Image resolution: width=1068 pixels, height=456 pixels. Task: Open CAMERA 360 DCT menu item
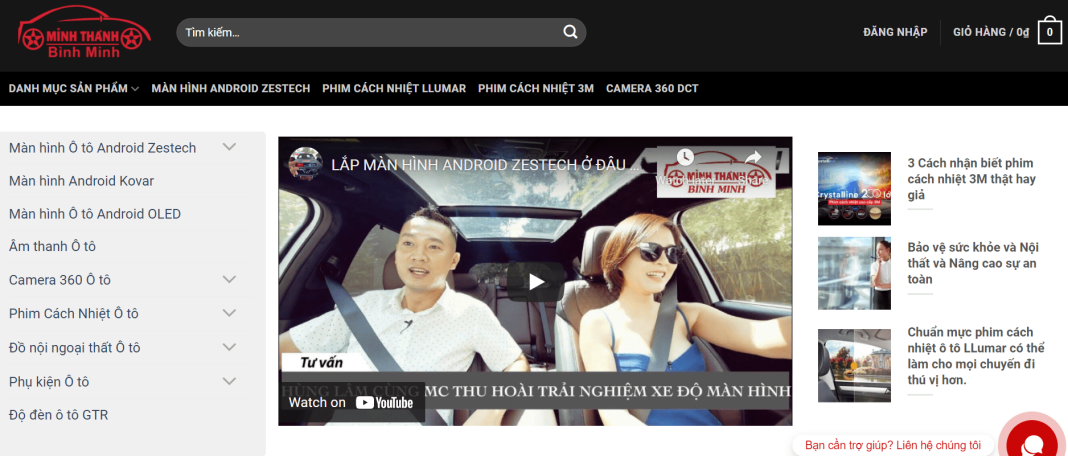coord(652,89)
